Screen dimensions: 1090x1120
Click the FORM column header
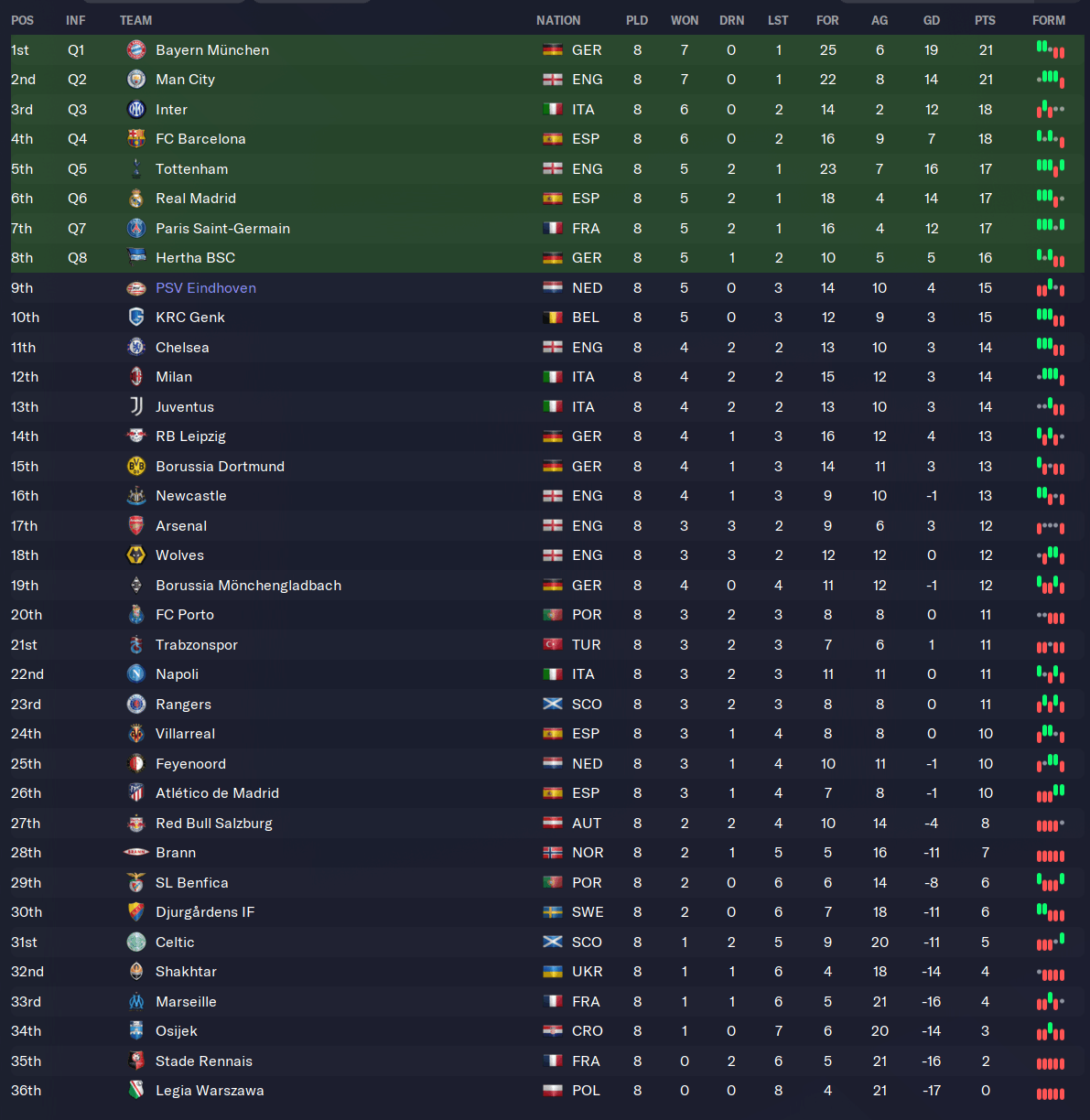tap(1049, 20)
